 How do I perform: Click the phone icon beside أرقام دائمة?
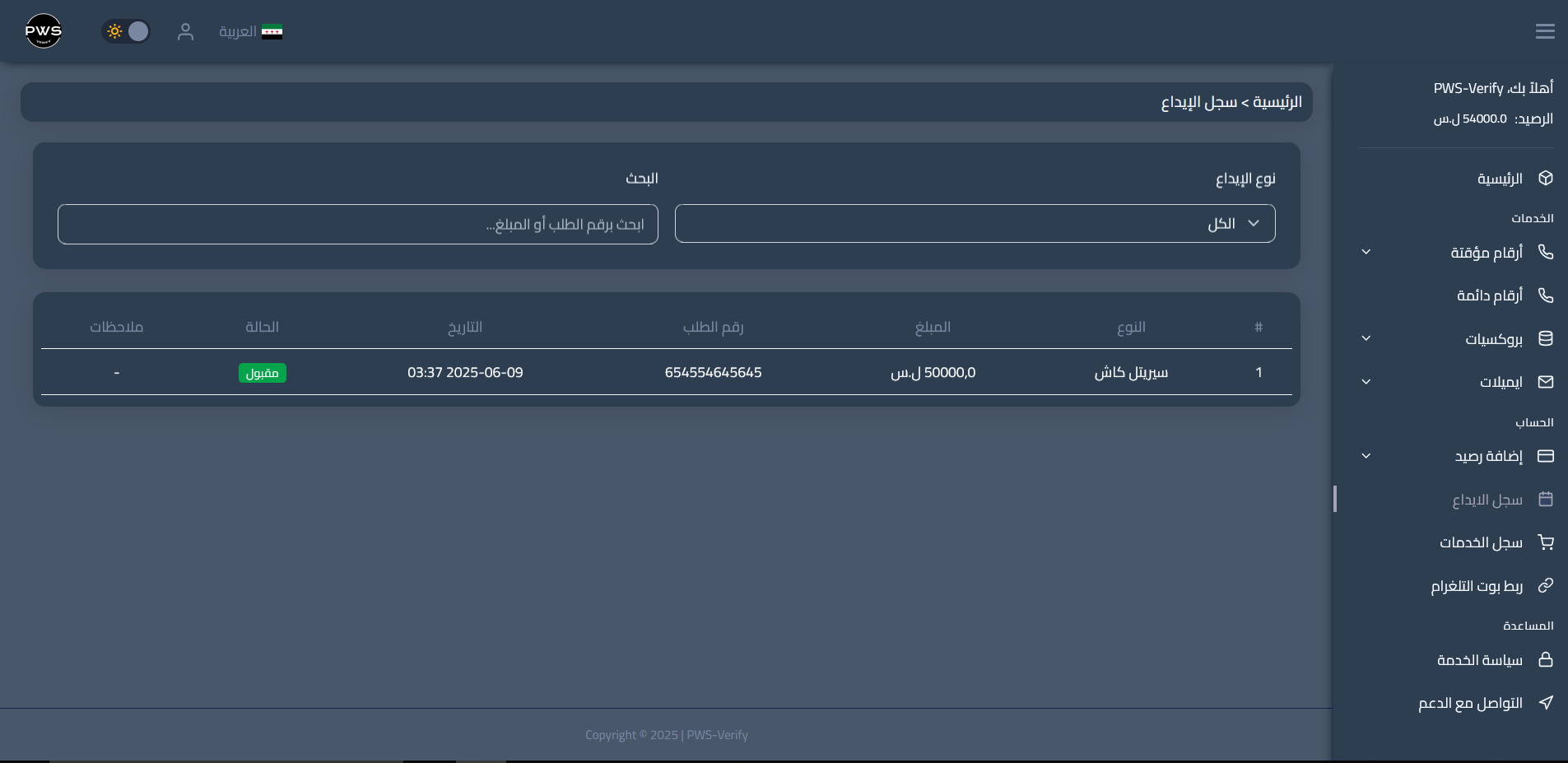tap(1547, 295)
